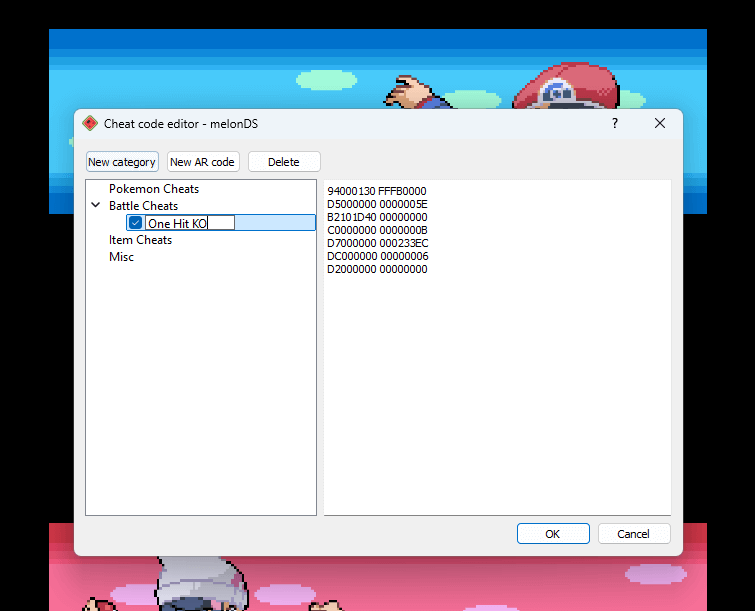Click the question mark help button

pyautogui.click(x=615, y=123)
